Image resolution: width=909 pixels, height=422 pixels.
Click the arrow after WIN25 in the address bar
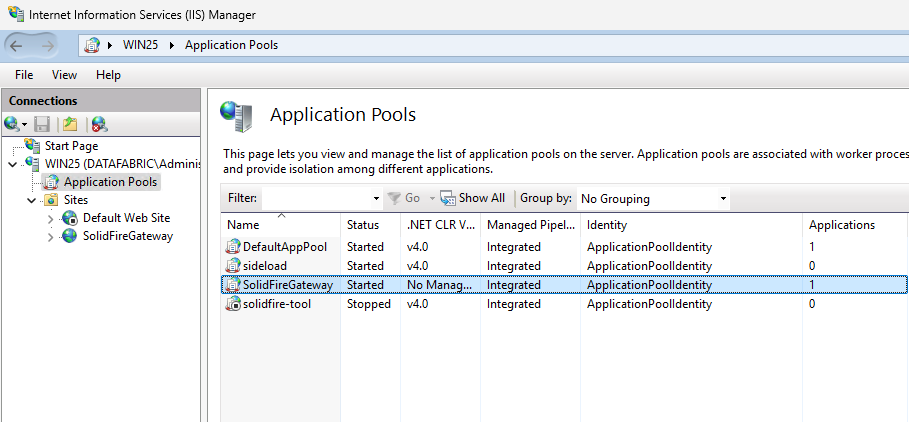(x=172, y=45)
